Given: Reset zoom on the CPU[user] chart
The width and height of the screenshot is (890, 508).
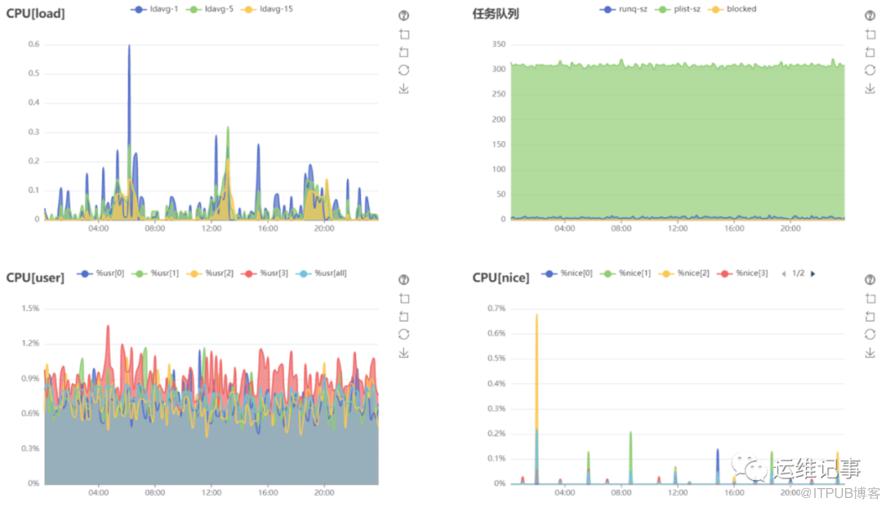Looking at the screenshot, I should point(404,316).
